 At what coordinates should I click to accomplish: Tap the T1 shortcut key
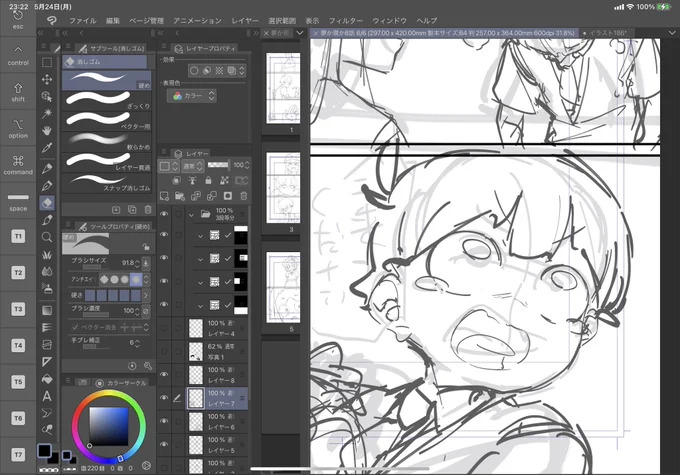(x=18, y=237)
